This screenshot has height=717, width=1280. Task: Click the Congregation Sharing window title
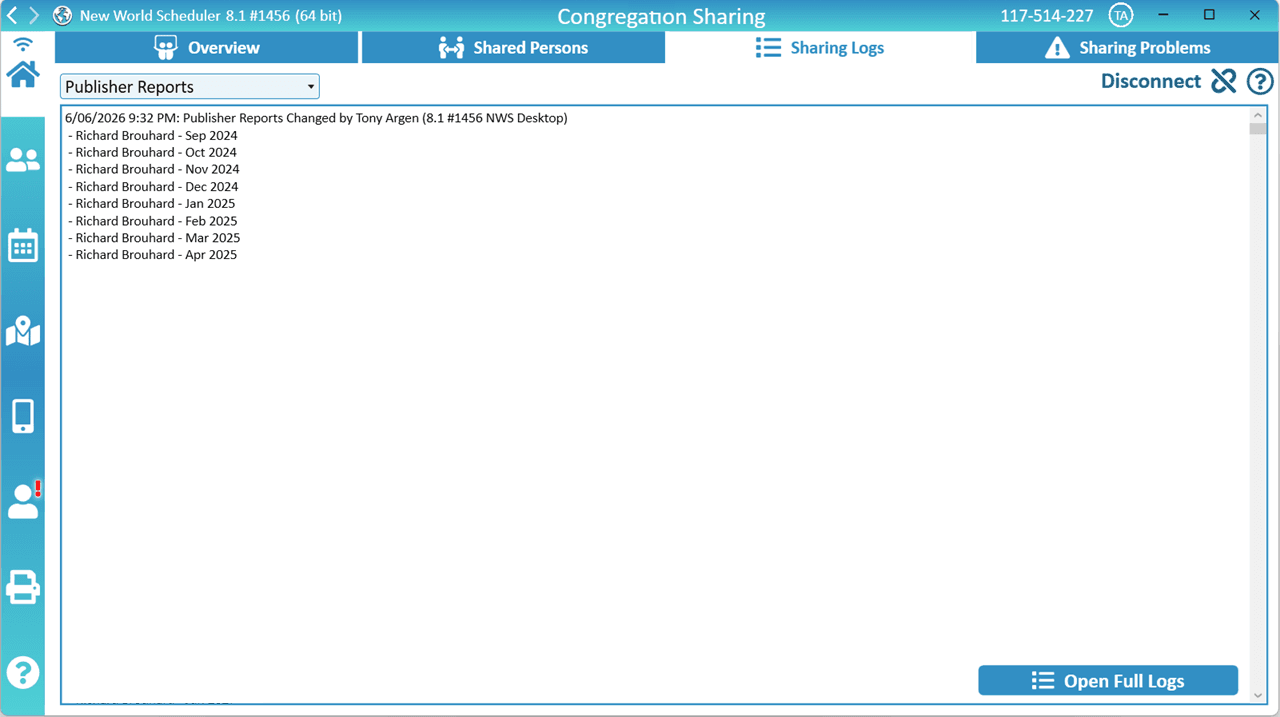coord(661,16)
